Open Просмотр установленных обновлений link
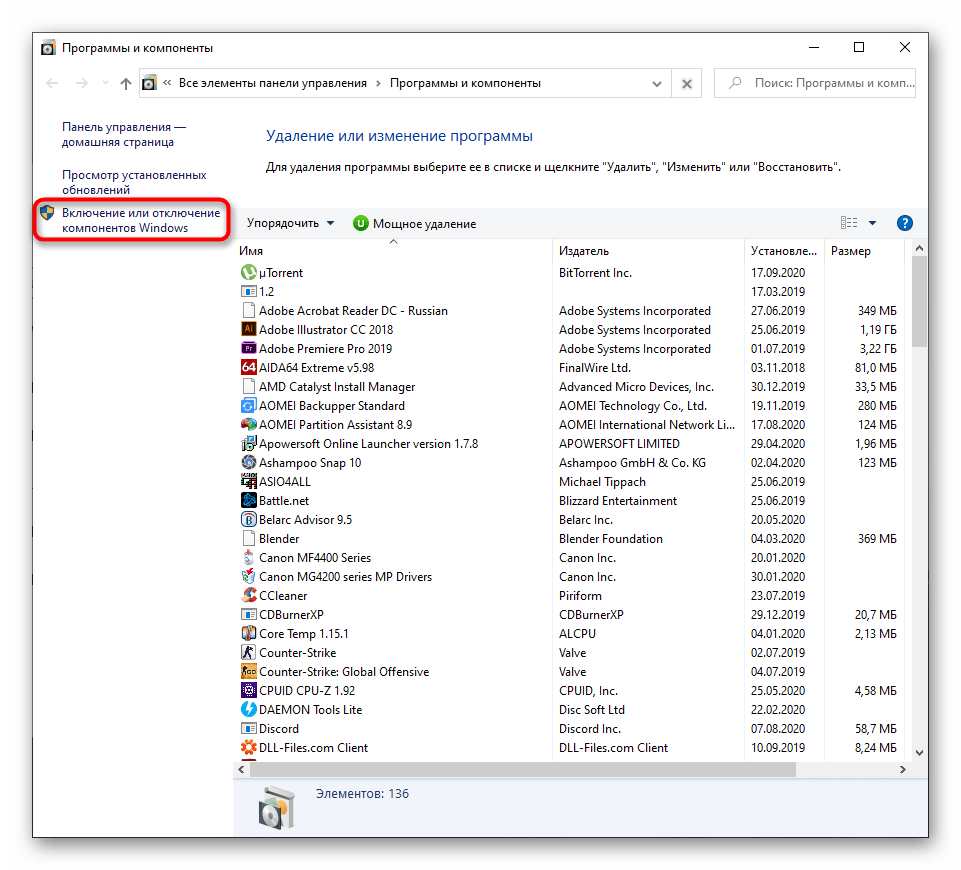 (x=134, y=182)
